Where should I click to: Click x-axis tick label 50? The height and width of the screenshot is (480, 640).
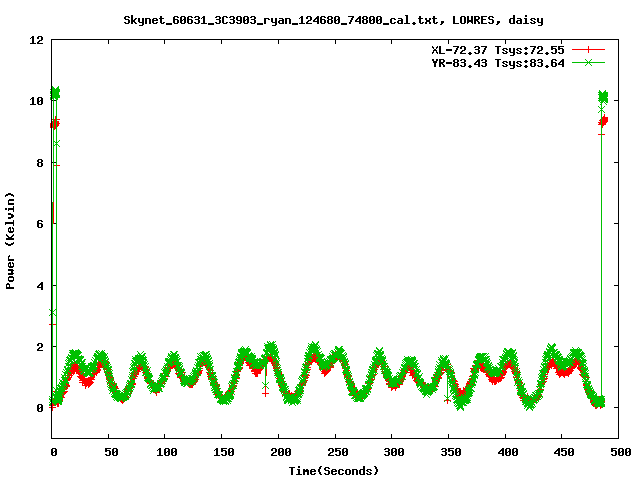111,452
